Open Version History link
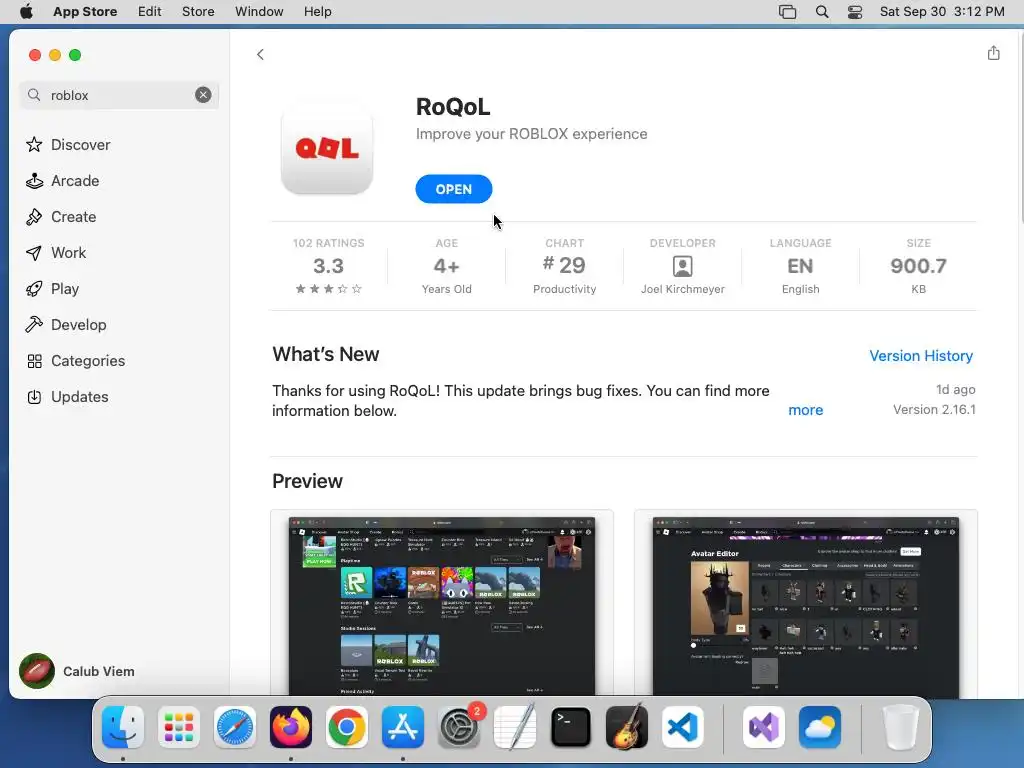 point(921,356)
